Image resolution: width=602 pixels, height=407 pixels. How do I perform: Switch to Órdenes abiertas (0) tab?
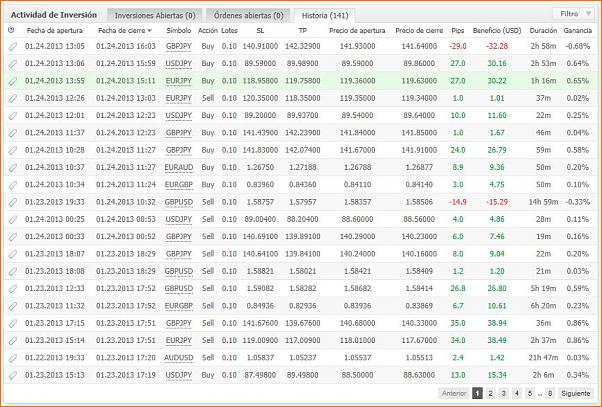248,15
